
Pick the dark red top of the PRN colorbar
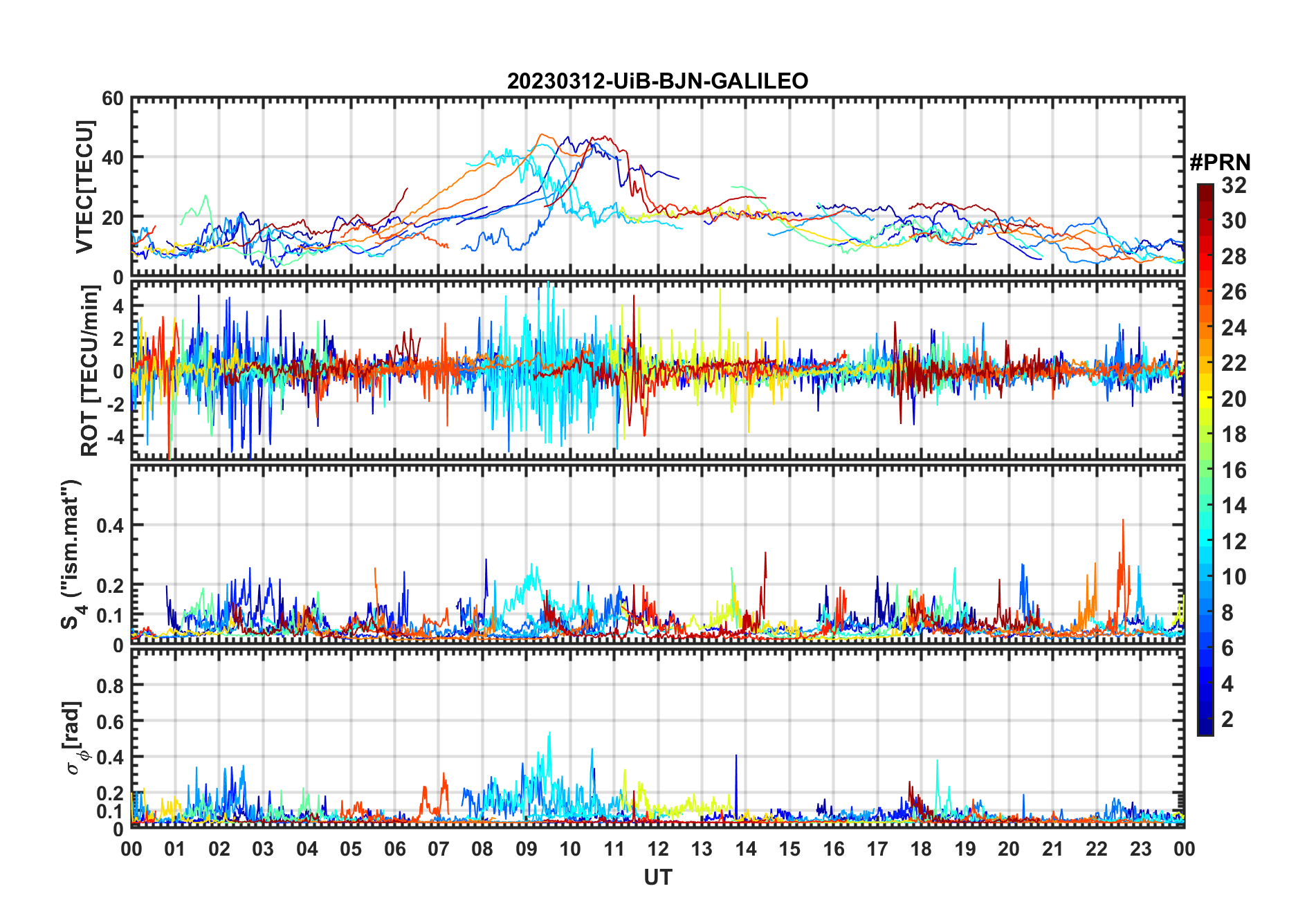(1205, 192)
